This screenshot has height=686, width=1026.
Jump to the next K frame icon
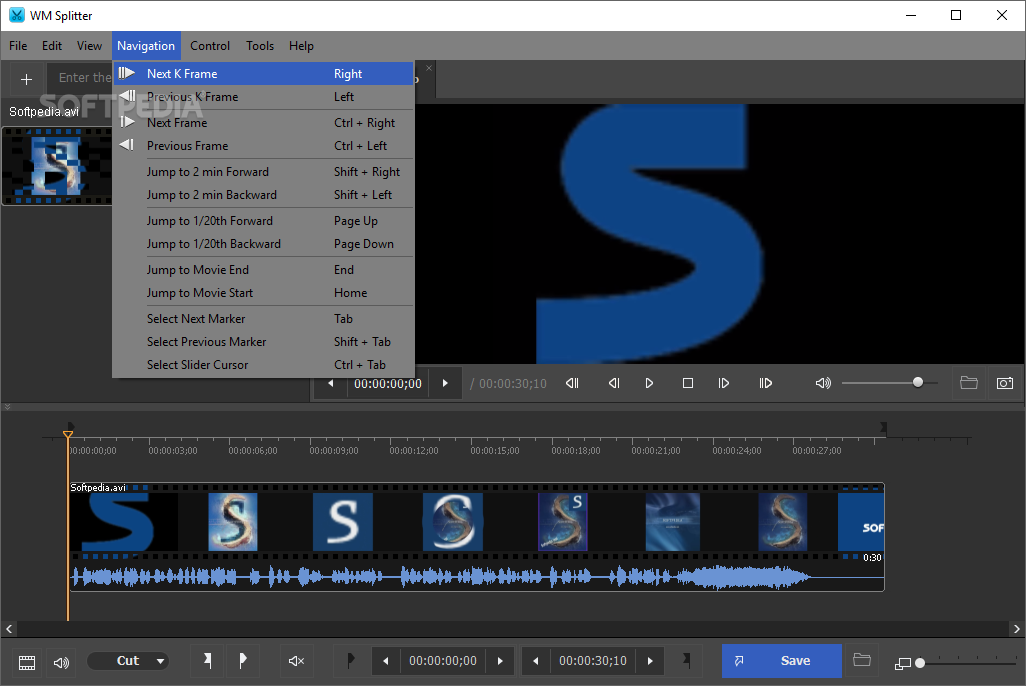click(765, 383)
